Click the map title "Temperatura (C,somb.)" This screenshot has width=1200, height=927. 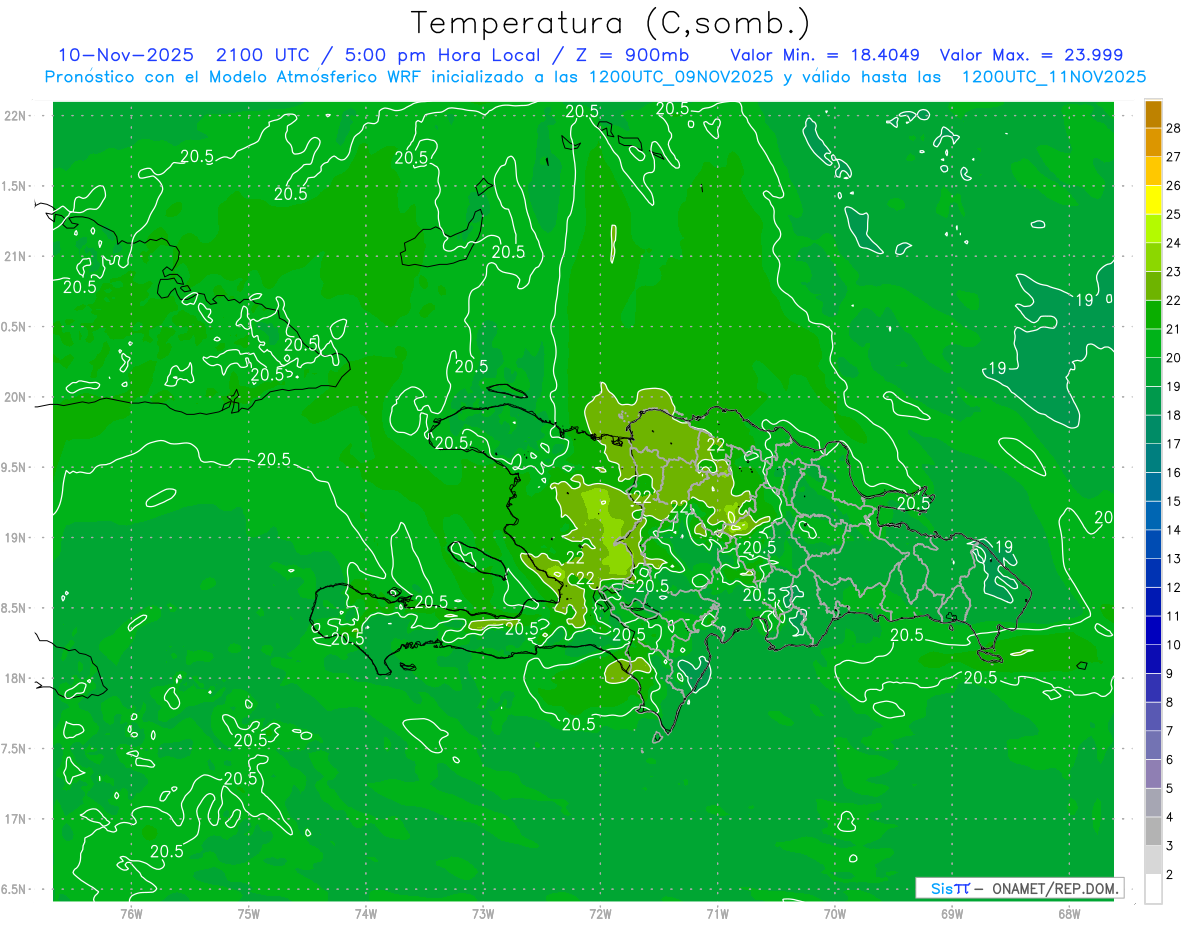pos(611,23)
